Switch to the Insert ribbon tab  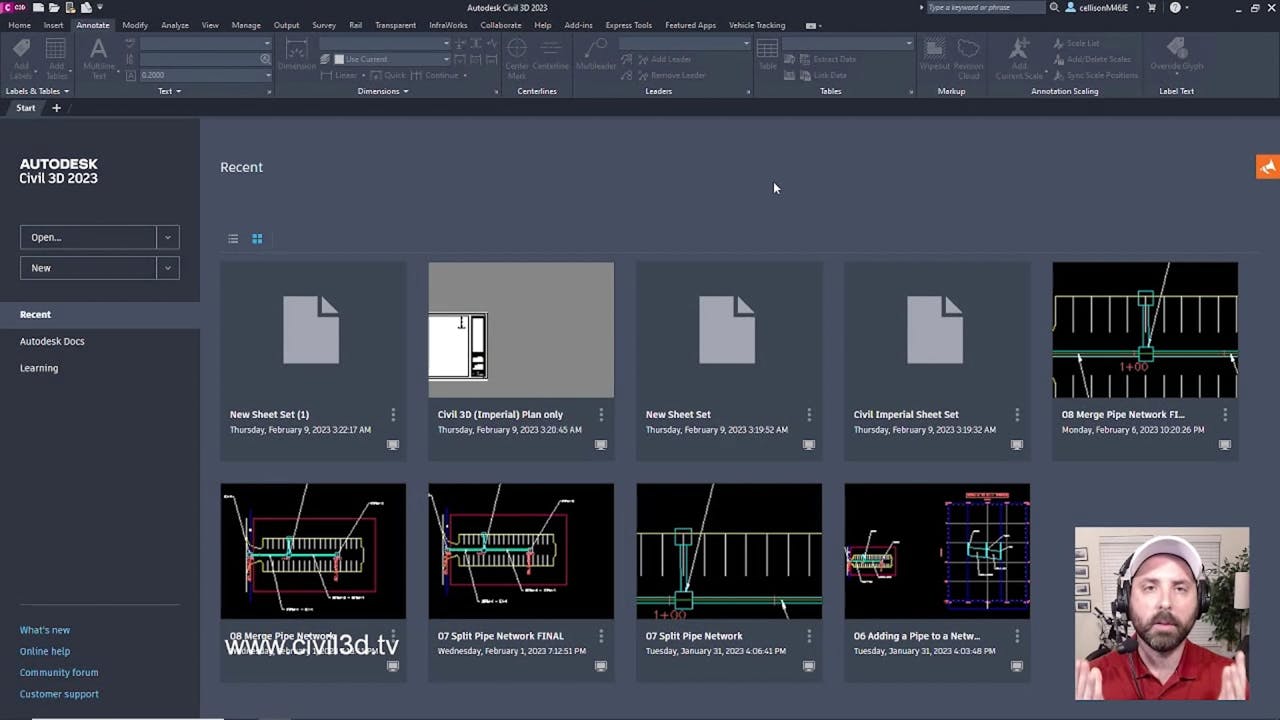pos(53,25)
